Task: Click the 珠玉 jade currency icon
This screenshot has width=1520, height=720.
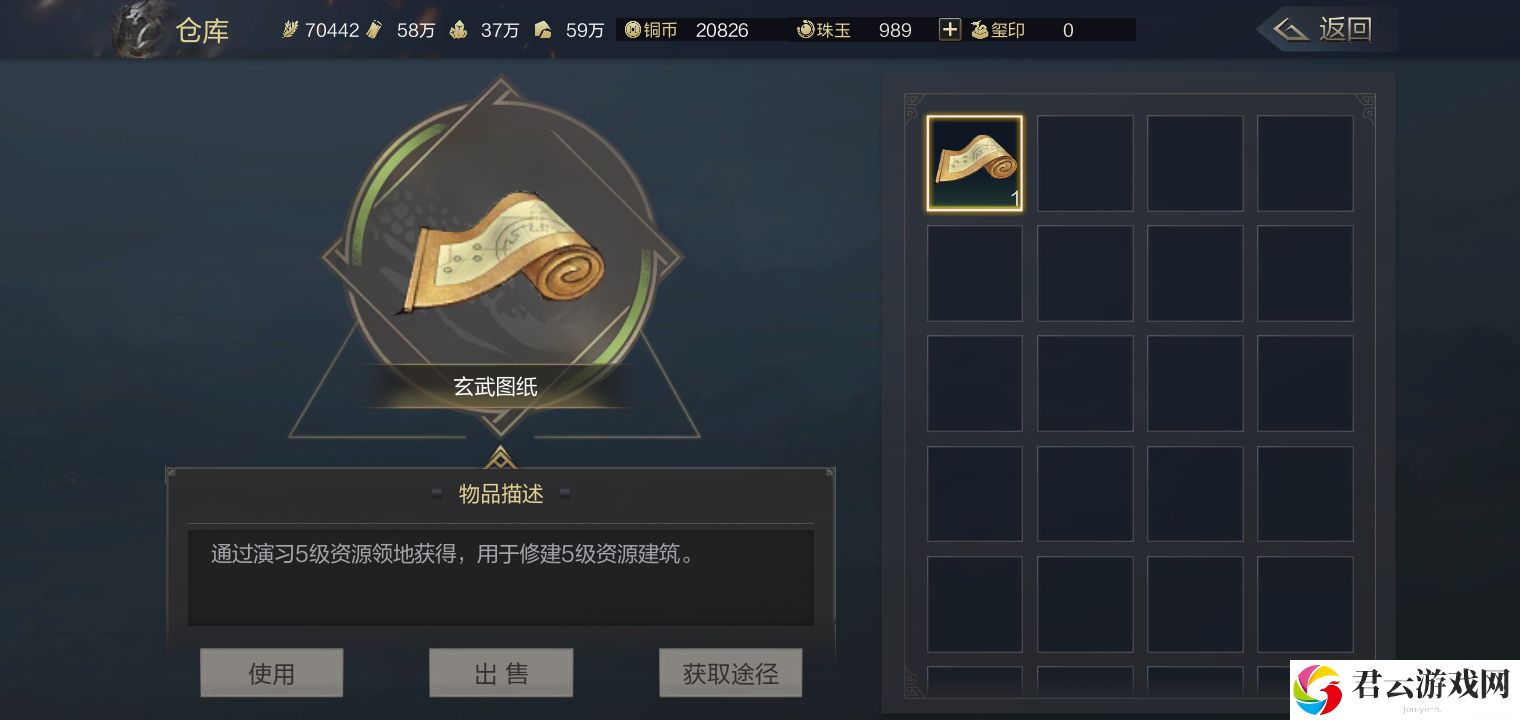Action: (x=805, y=30)
